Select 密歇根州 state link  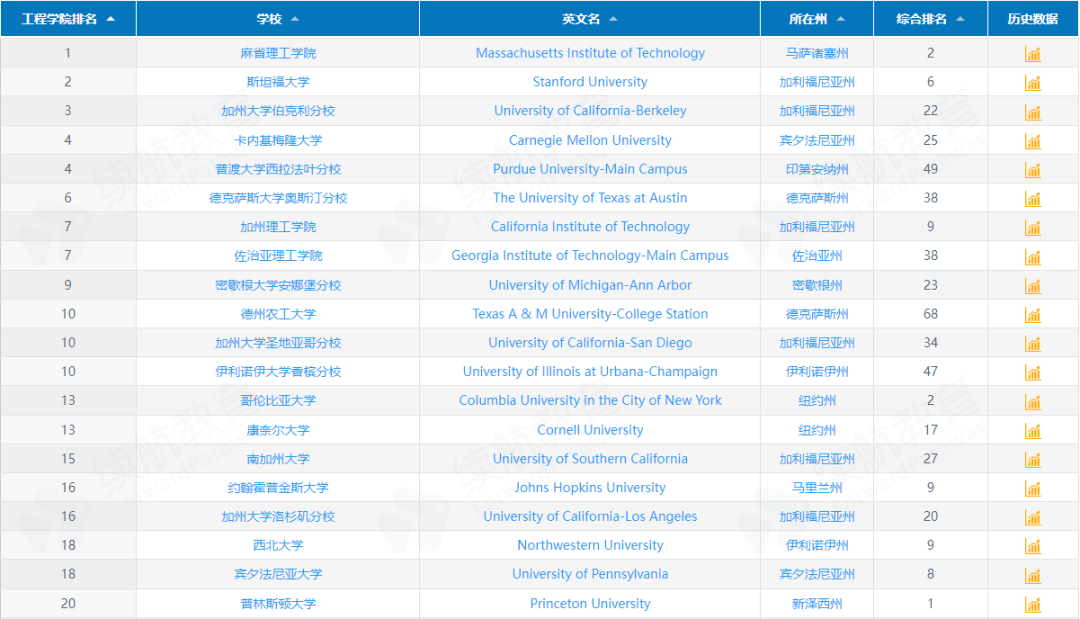click(817, 285)
